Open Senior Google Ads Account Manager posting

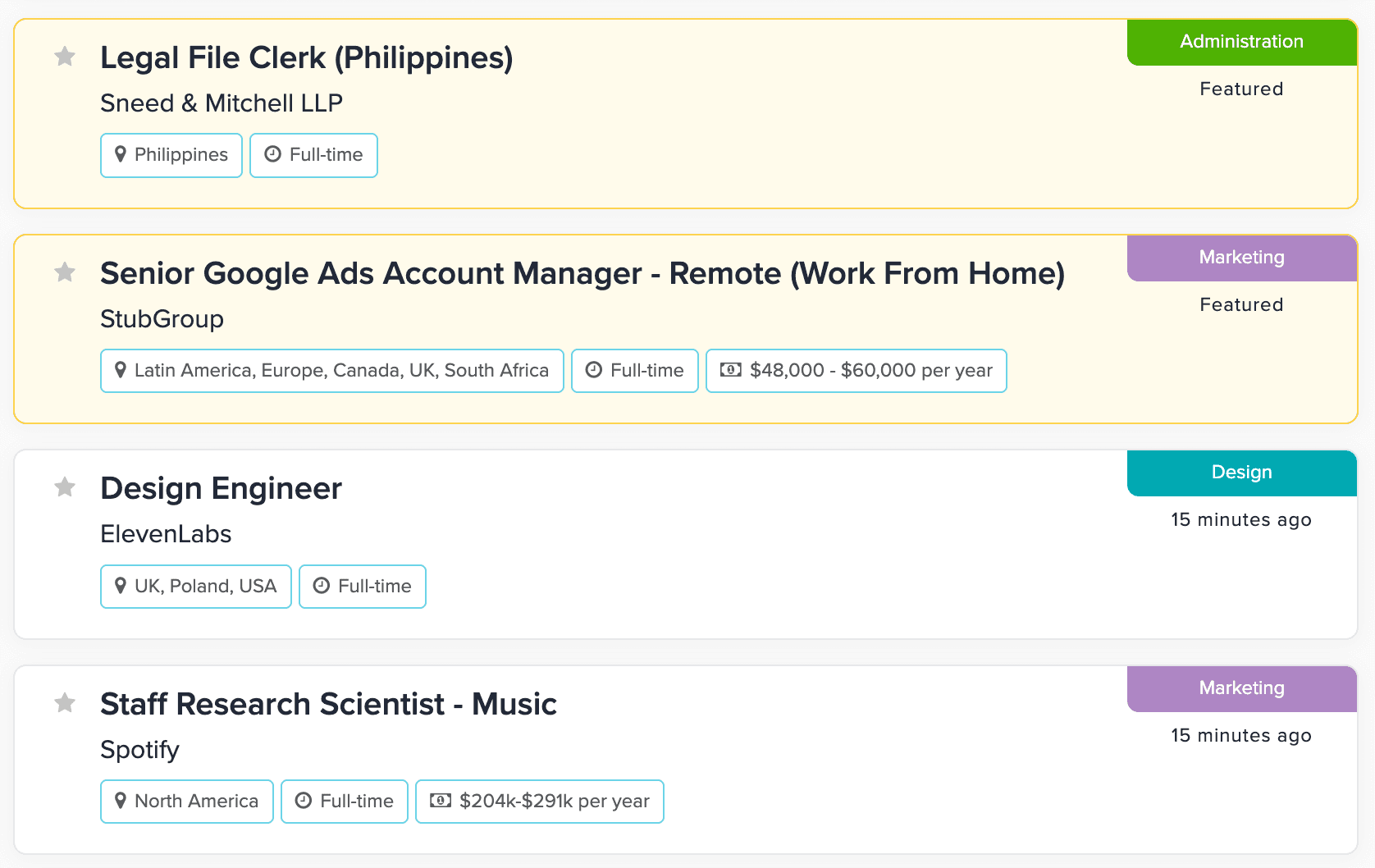tap(582, 274)
